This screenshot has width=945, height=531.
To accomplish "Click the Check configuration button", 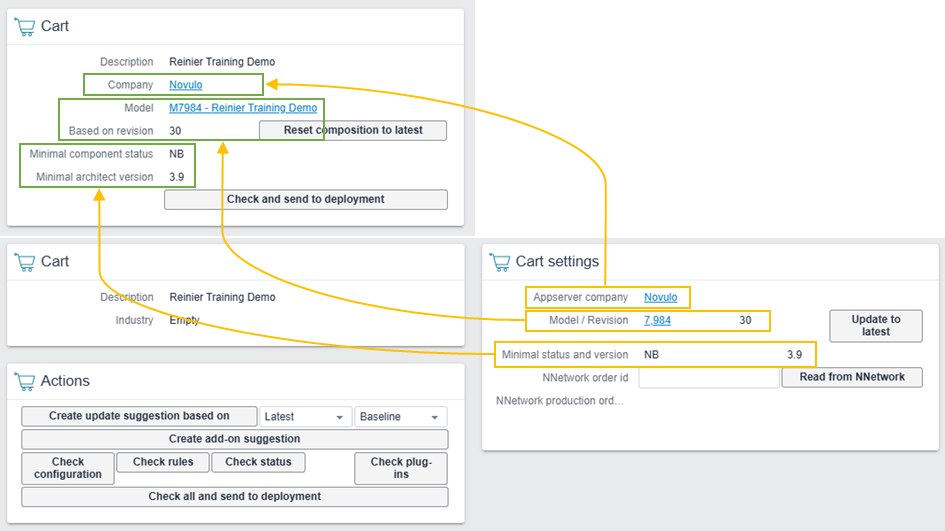I will tap(68, 468).
